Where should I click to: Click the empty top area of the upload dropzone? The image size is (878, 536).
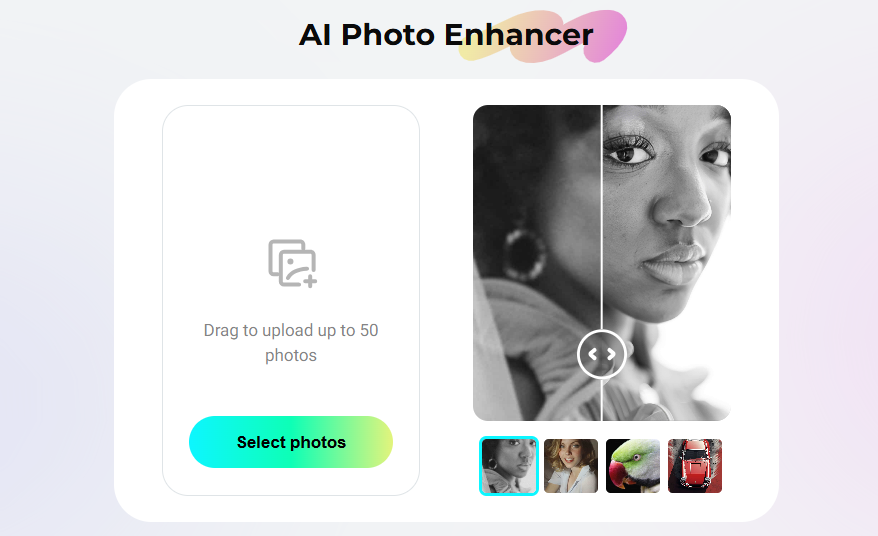point(291,168)
